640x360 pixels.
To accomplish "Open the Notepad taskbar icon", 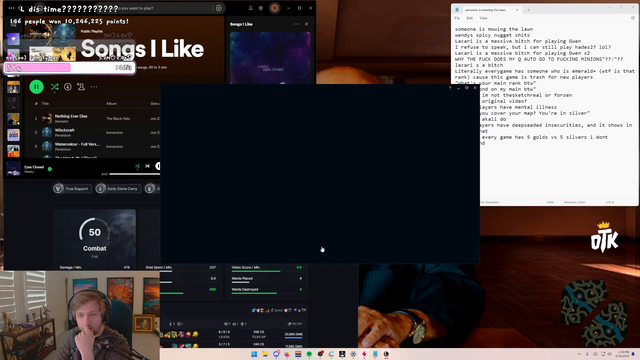I will point(375,354).
